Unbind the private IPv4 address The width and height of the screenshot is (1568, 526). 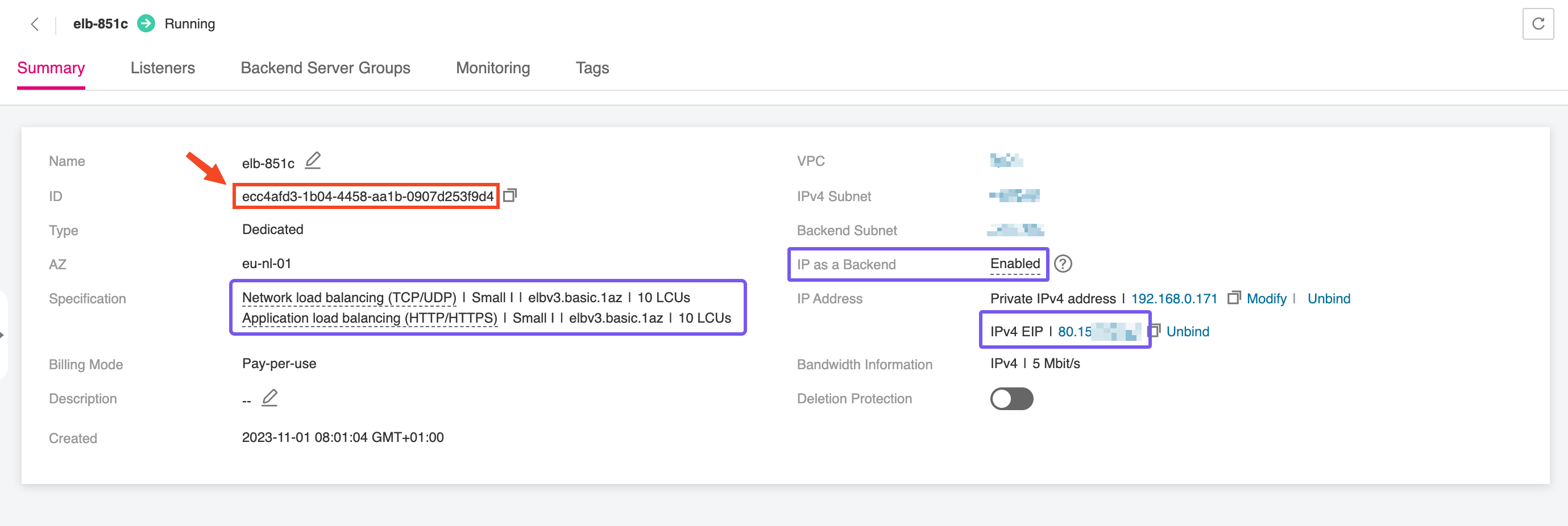pyautogui.click(x=1328, y=299)
